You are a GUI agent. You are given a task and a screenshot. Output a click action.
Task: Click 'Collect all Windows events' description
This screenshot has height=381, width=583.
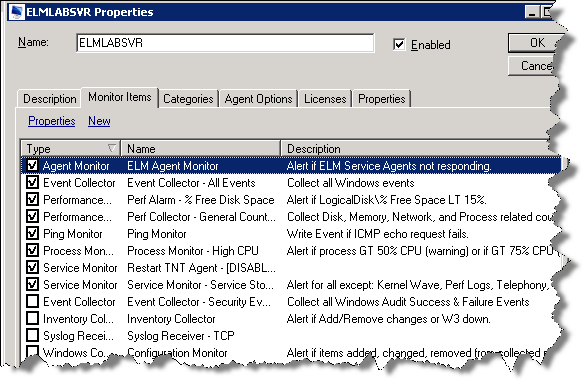click(x=351, y=183)
